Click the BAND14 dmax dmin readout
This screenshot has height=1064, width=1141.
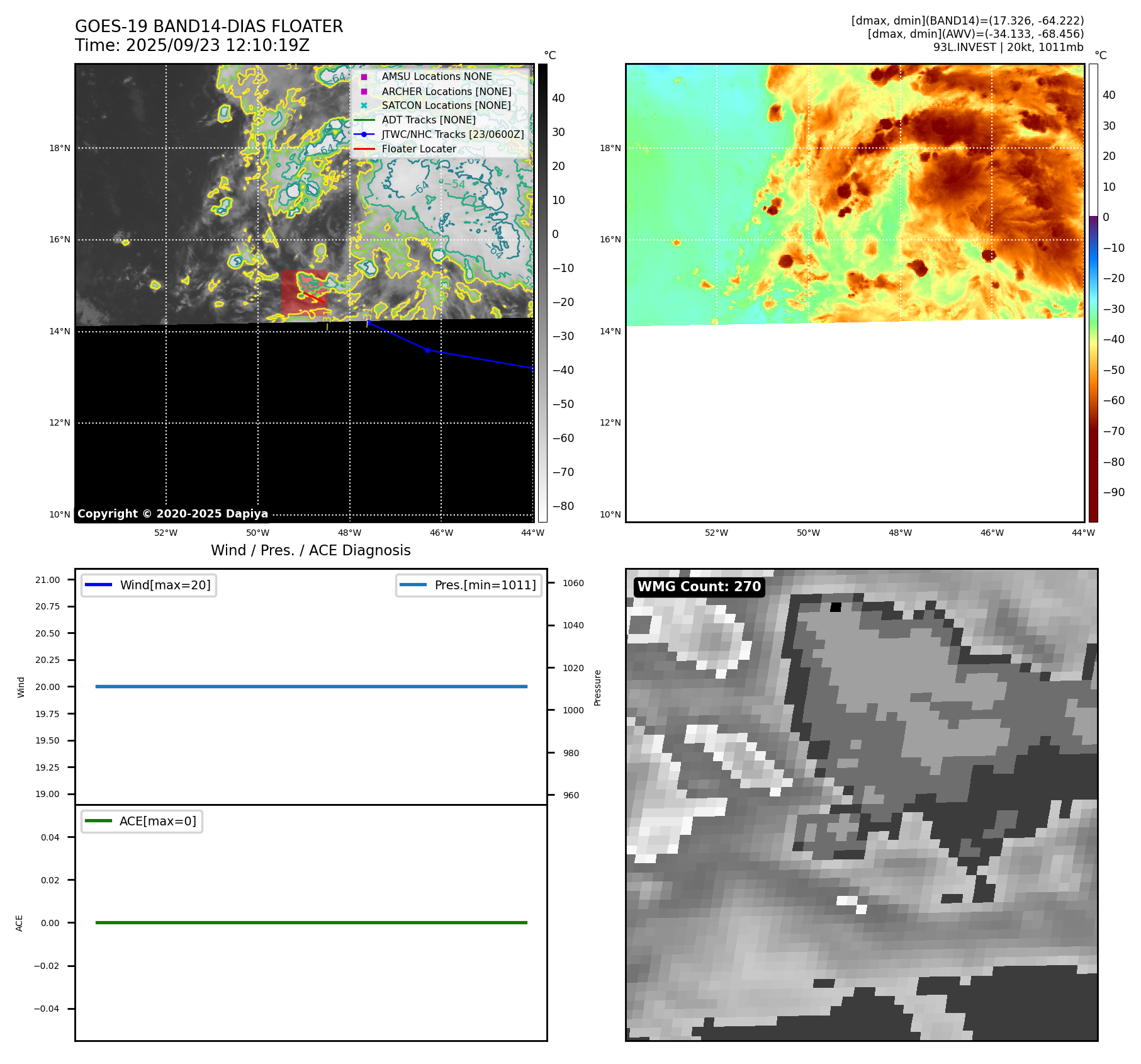pos(967,21)
